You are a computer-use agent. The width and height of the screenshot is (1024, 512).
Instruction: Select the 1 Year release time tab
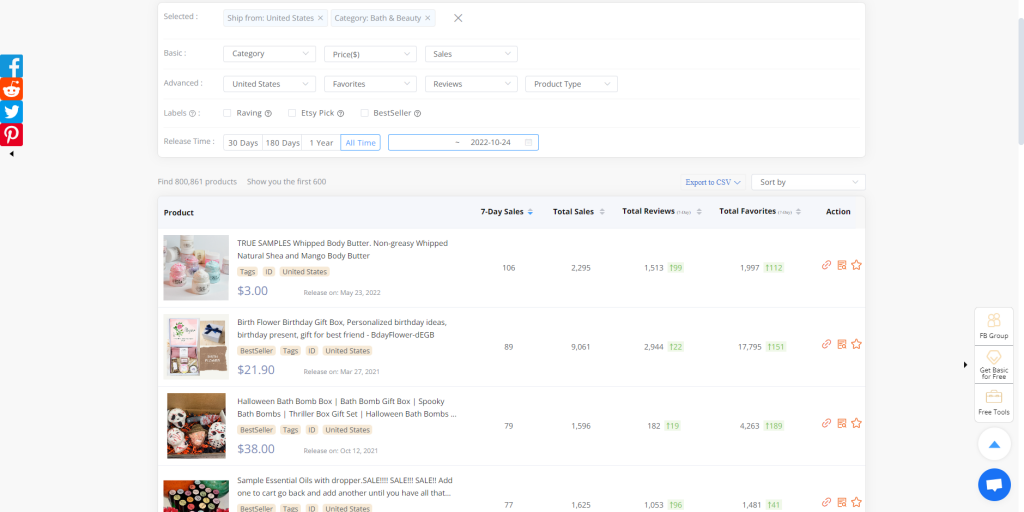click(x=321, y=143)
